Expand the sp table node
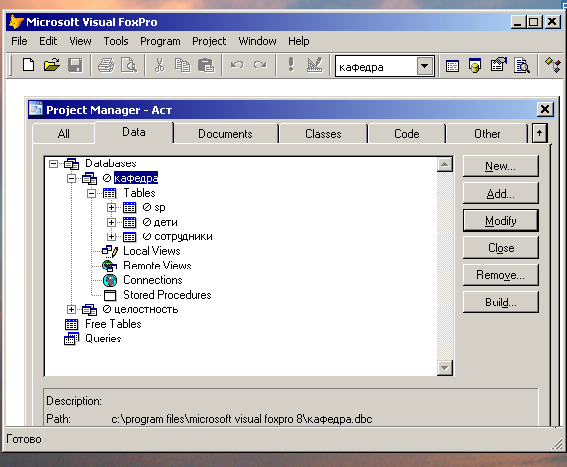This screenshot has height=467, width=567. (x=111, y=208)
